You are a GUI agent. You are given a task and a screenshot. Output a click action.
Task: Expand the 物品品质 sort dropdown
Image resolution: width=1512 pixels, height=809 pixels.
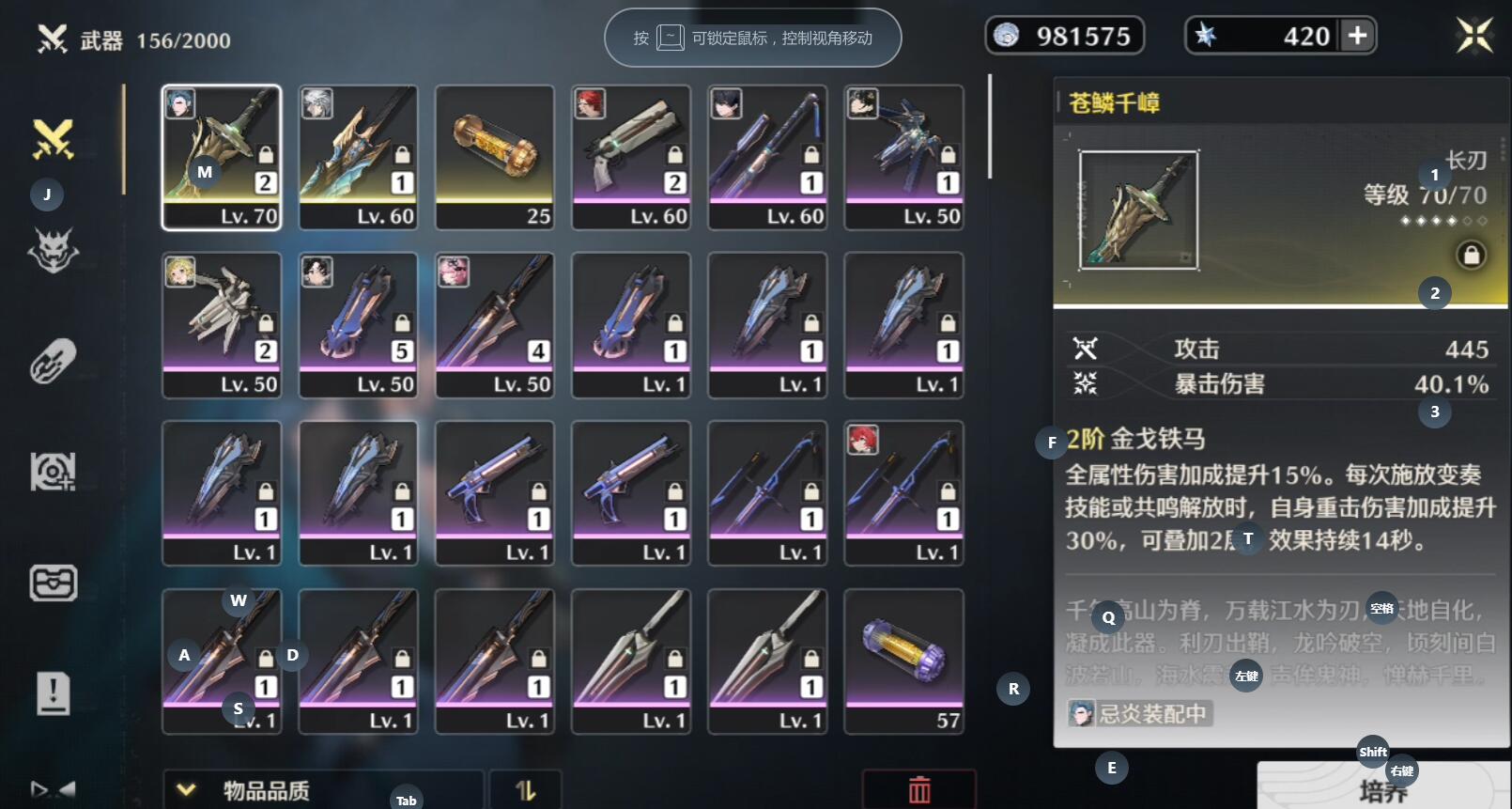coord(323,790)
